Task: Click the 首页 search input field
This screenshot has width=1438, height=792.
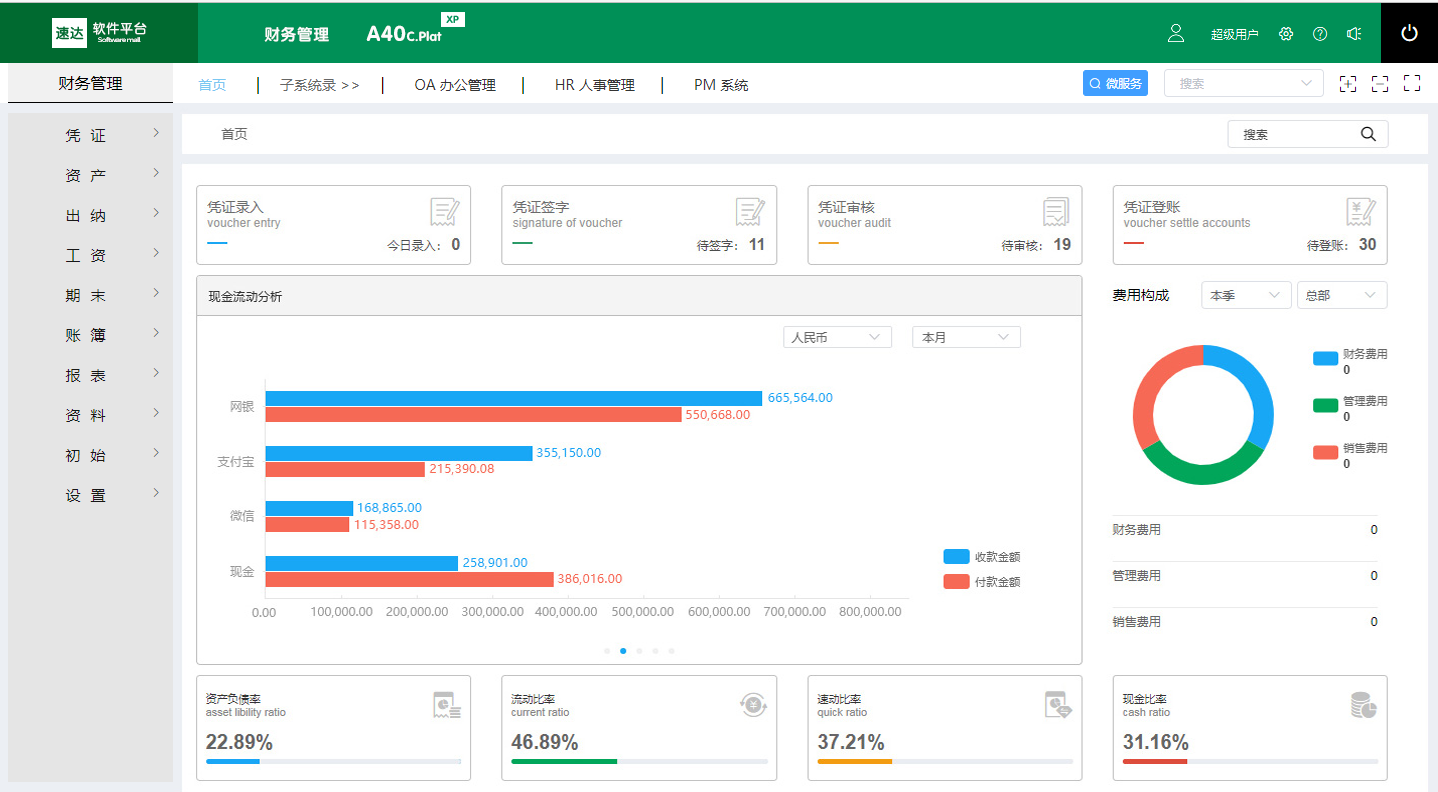Action: coord(1296,134)
